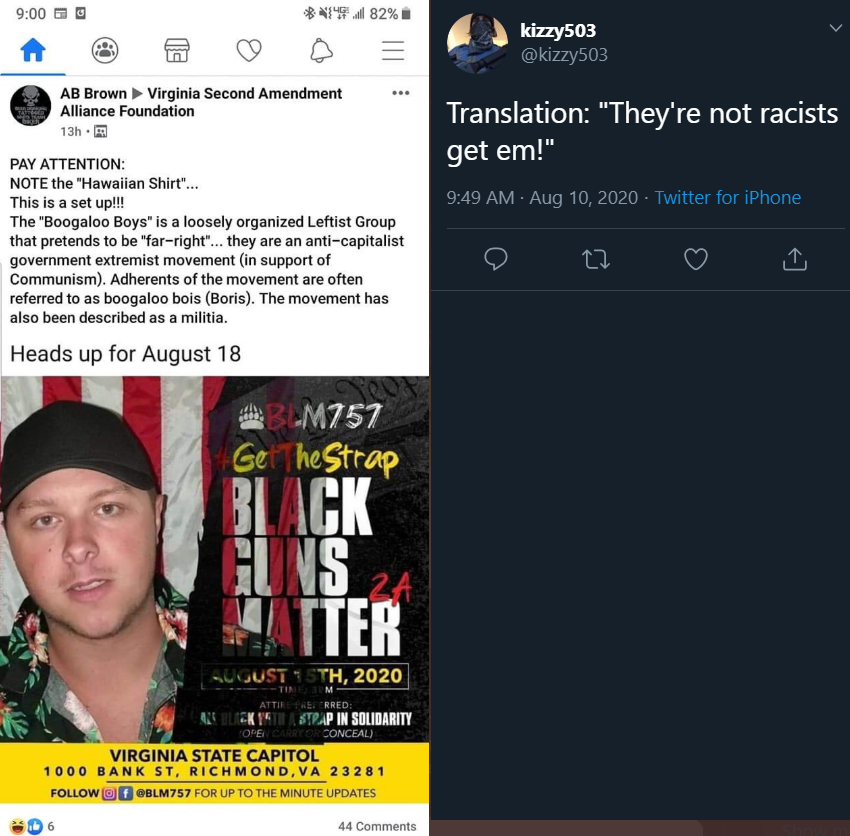
Task: Open the Groups tab icon
Action: click(x=105, y=50)
